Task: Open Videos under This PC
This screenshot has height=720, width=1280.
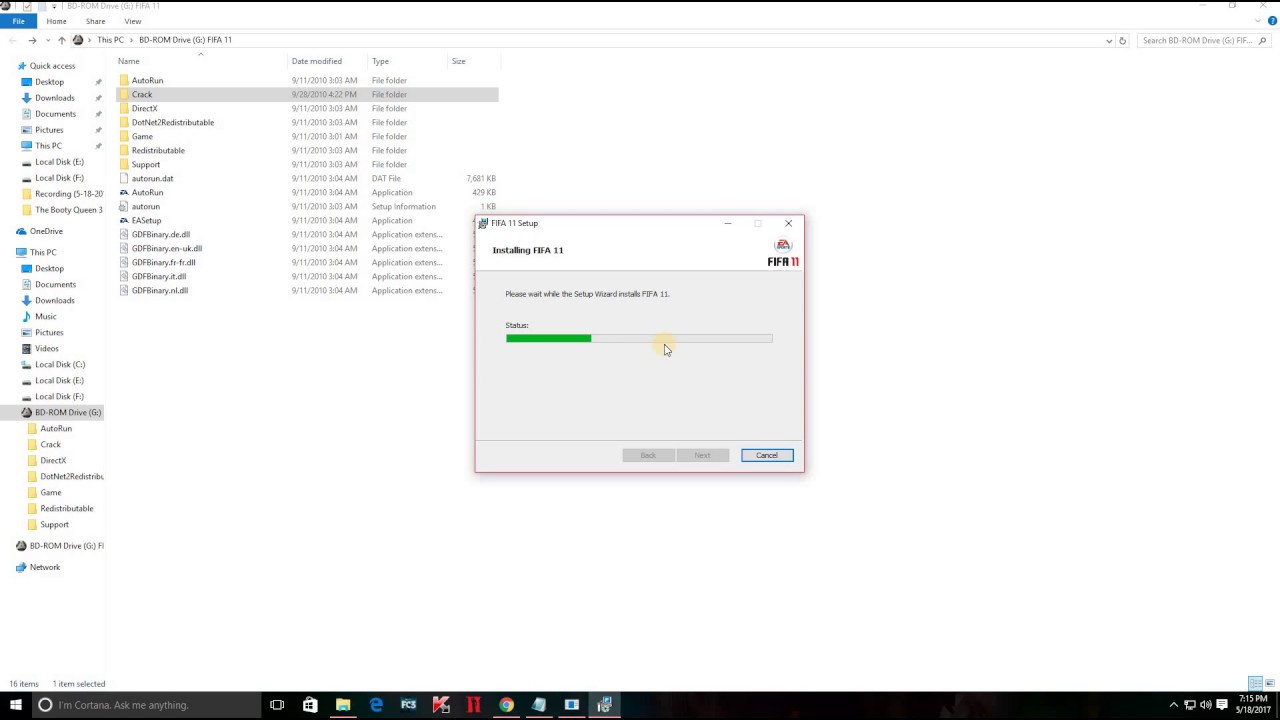Action: point(47,348)
